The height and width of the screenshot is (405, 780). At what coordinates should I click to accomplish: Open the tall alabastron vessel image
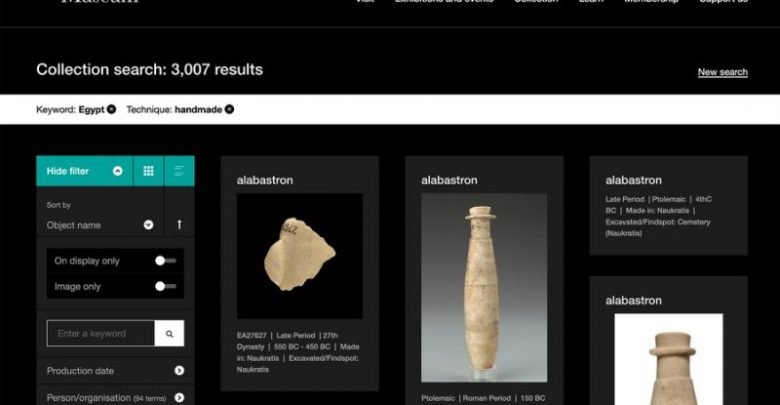point(484,288)
